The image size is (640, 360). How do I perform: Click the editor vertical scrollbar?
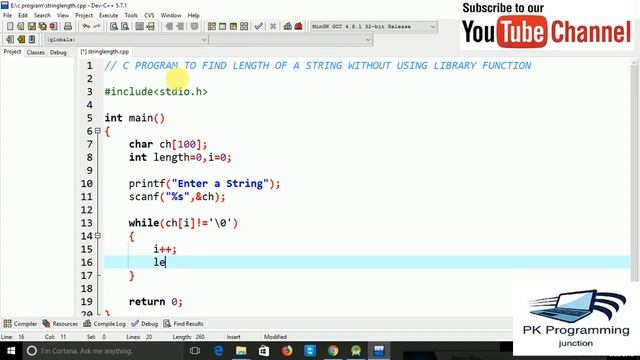click(x=634, y=171)
